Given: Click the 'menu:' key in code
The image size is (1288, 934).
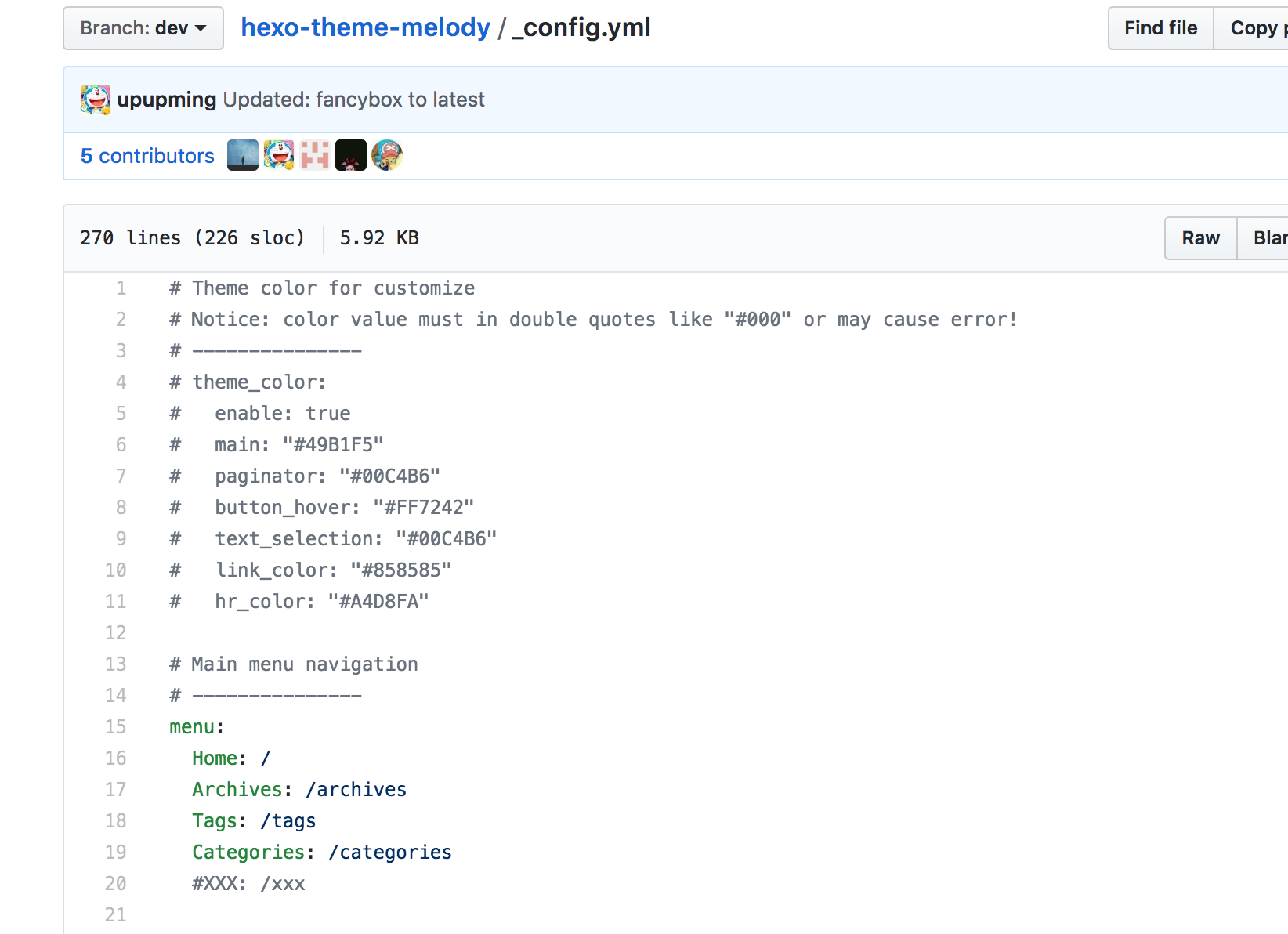Looking at the screenshot, I should 197,727.
